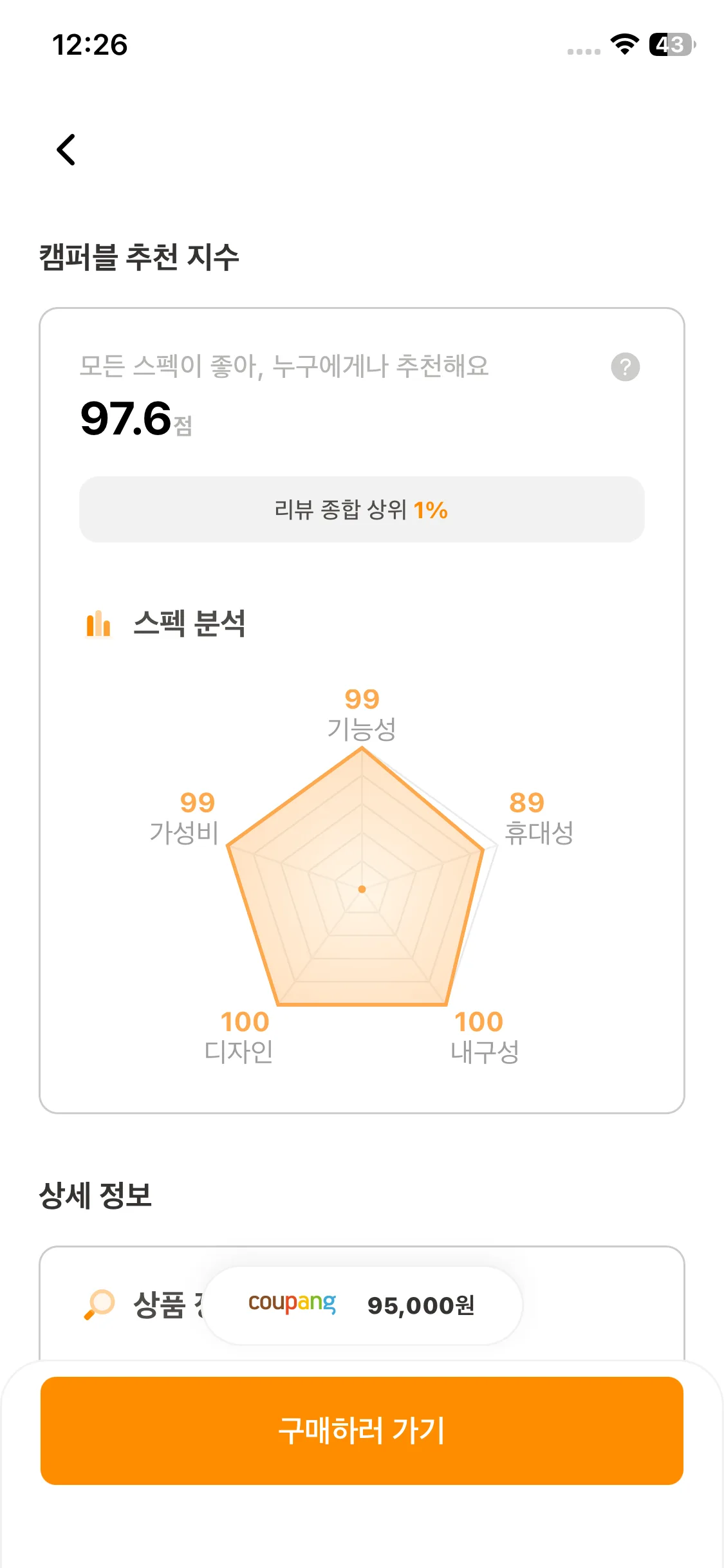
Task: Tap the 스펙 분석 section title
Action: pos(189,624)
